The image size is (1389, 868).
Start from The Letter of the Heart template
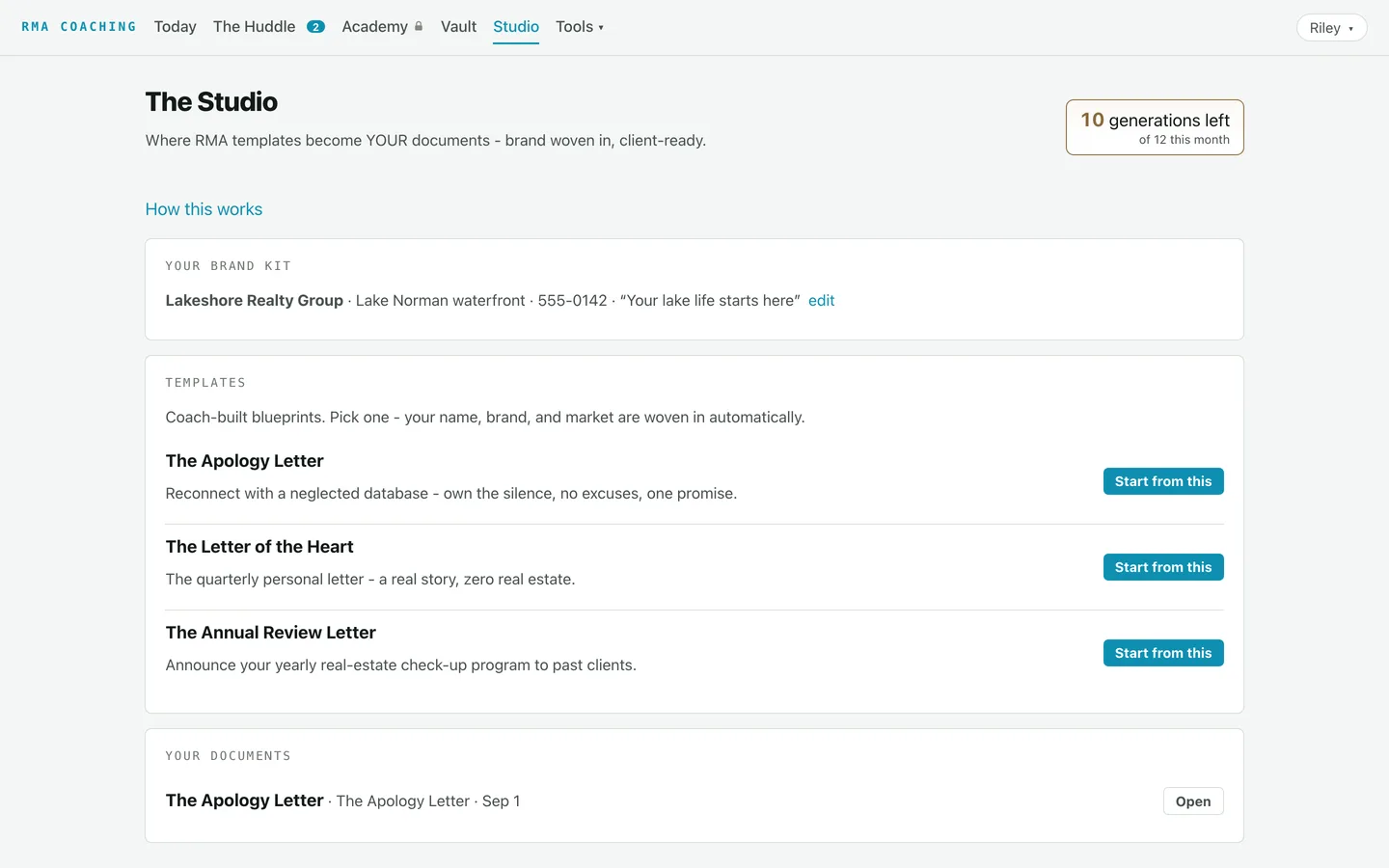coord(1163,567)
